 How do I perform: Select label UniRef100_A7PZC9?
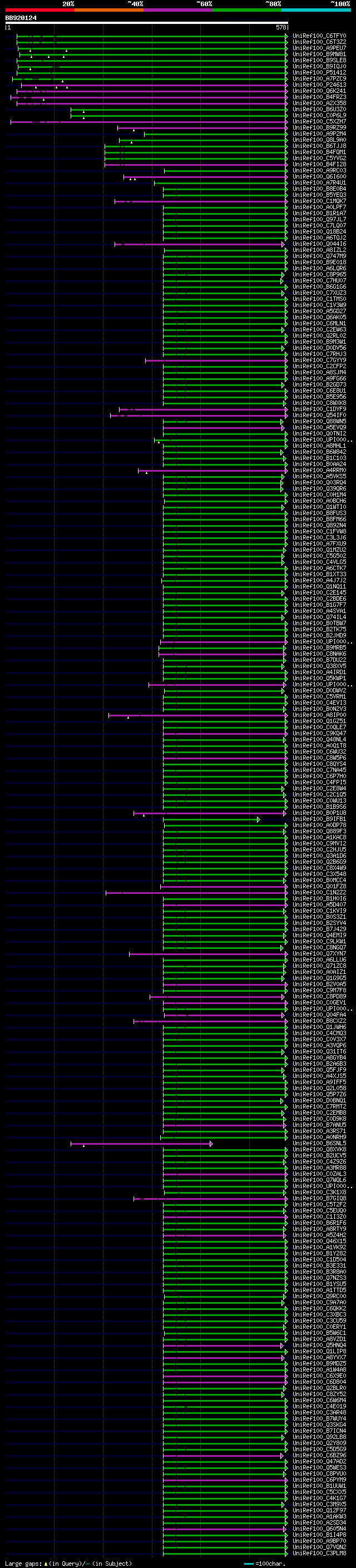click(x=319, y=78)
